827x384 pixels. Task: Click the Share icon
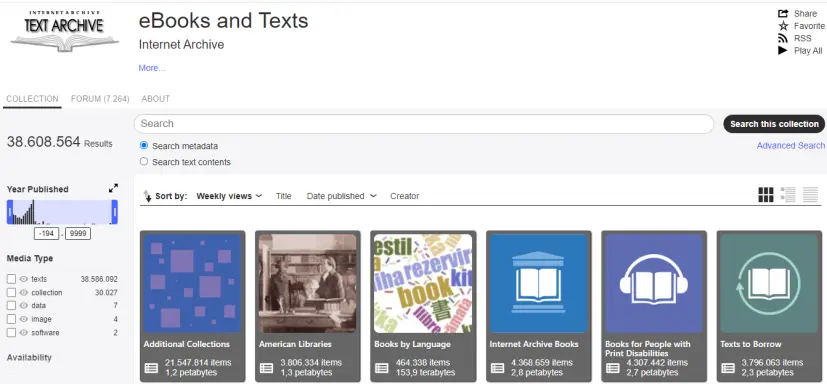click(783, 13)
